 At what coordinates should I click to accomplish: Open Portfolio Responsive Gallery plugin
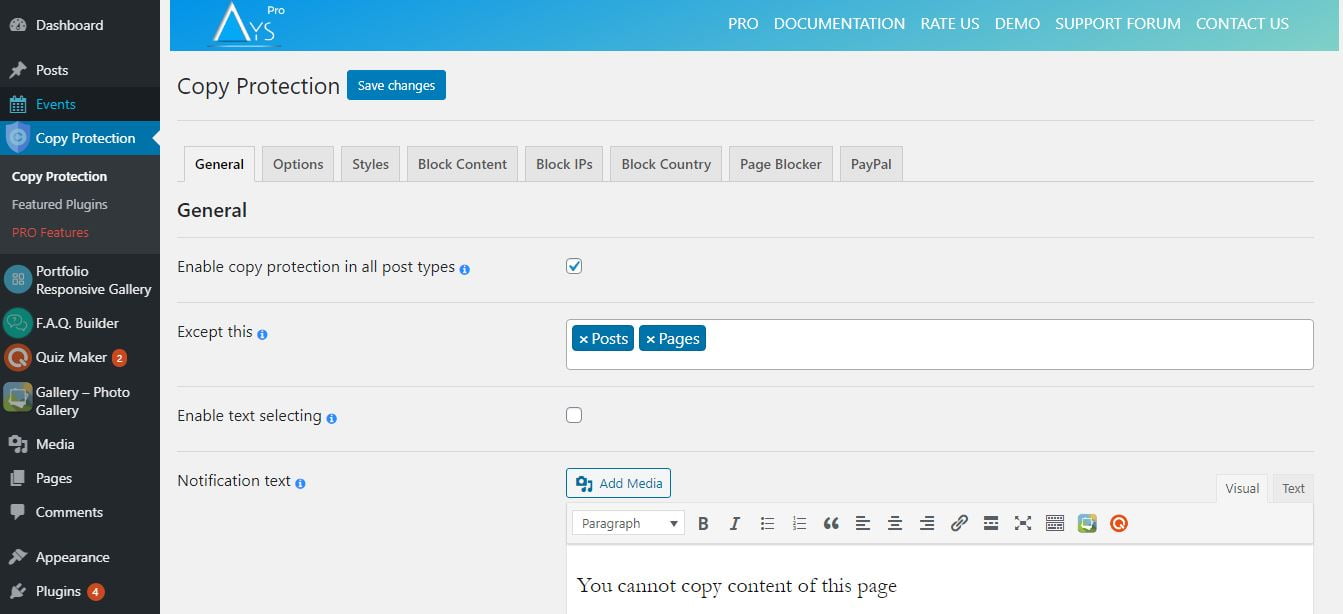pos(80,280)
